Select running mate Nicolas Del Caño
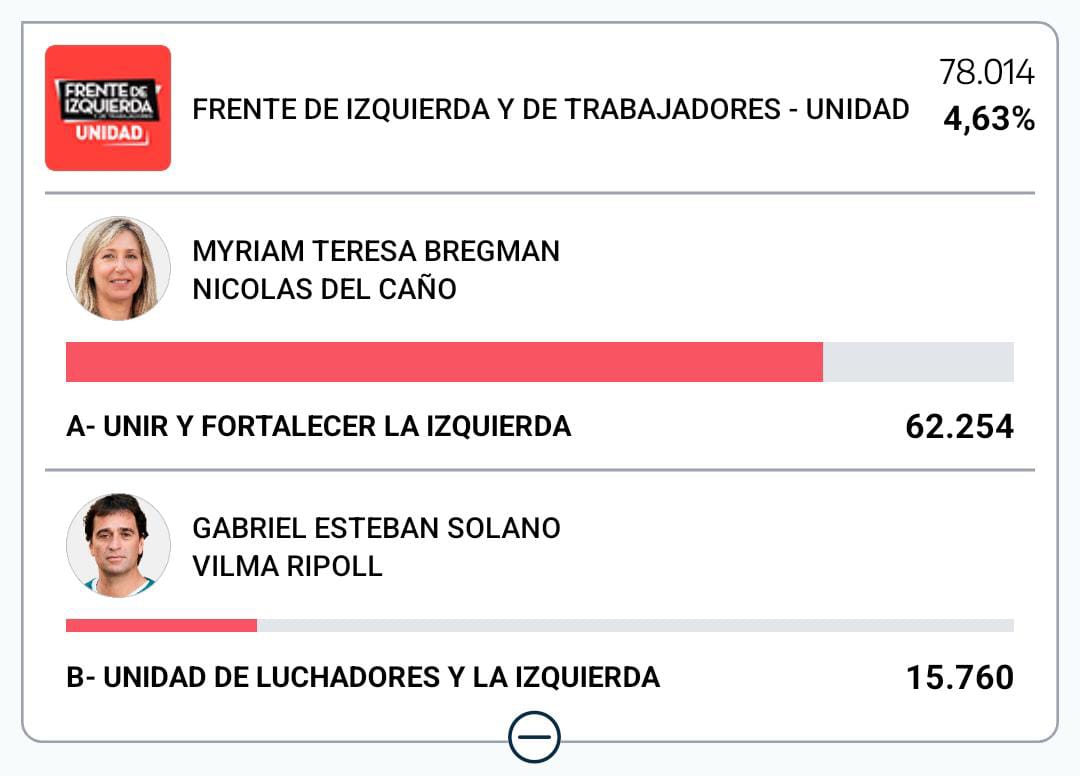Viewport: 1080px width, 776px height. pos(324,289)
